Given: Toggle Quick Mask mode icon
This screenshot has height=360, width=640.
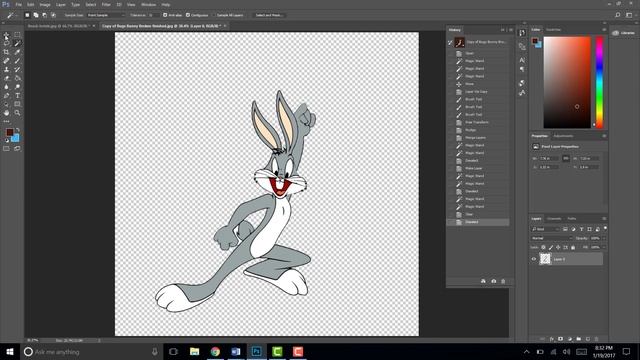Looking at the screenshot, I should (x=6, y=149).
